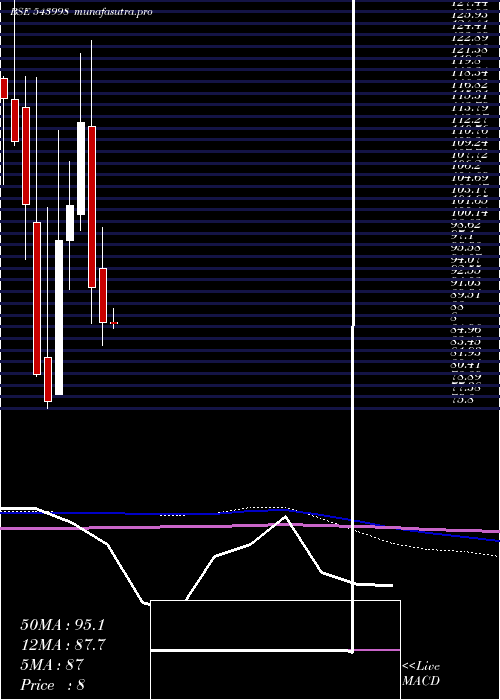Open the <<Live MACD label

421,674
